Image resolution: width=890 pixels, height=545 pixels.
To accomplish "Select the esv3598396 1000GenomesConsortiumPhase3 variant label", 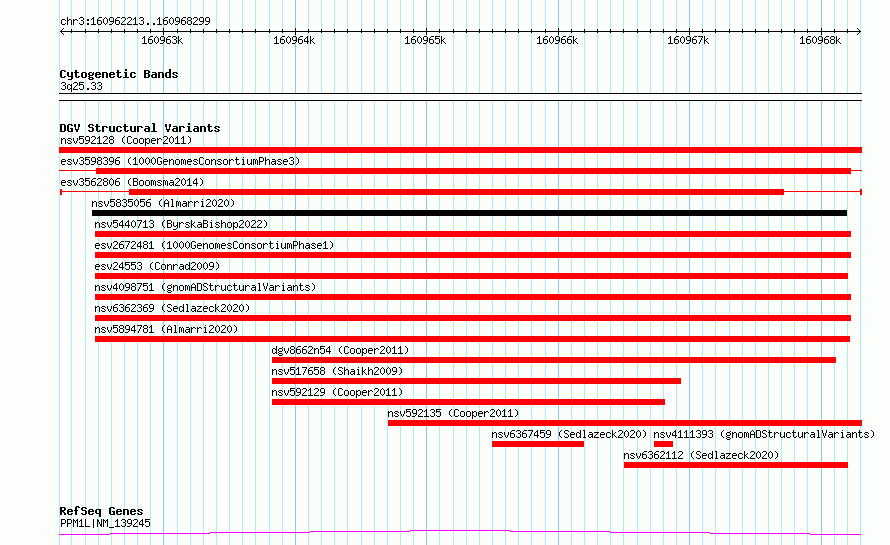I will pos(180,161).
